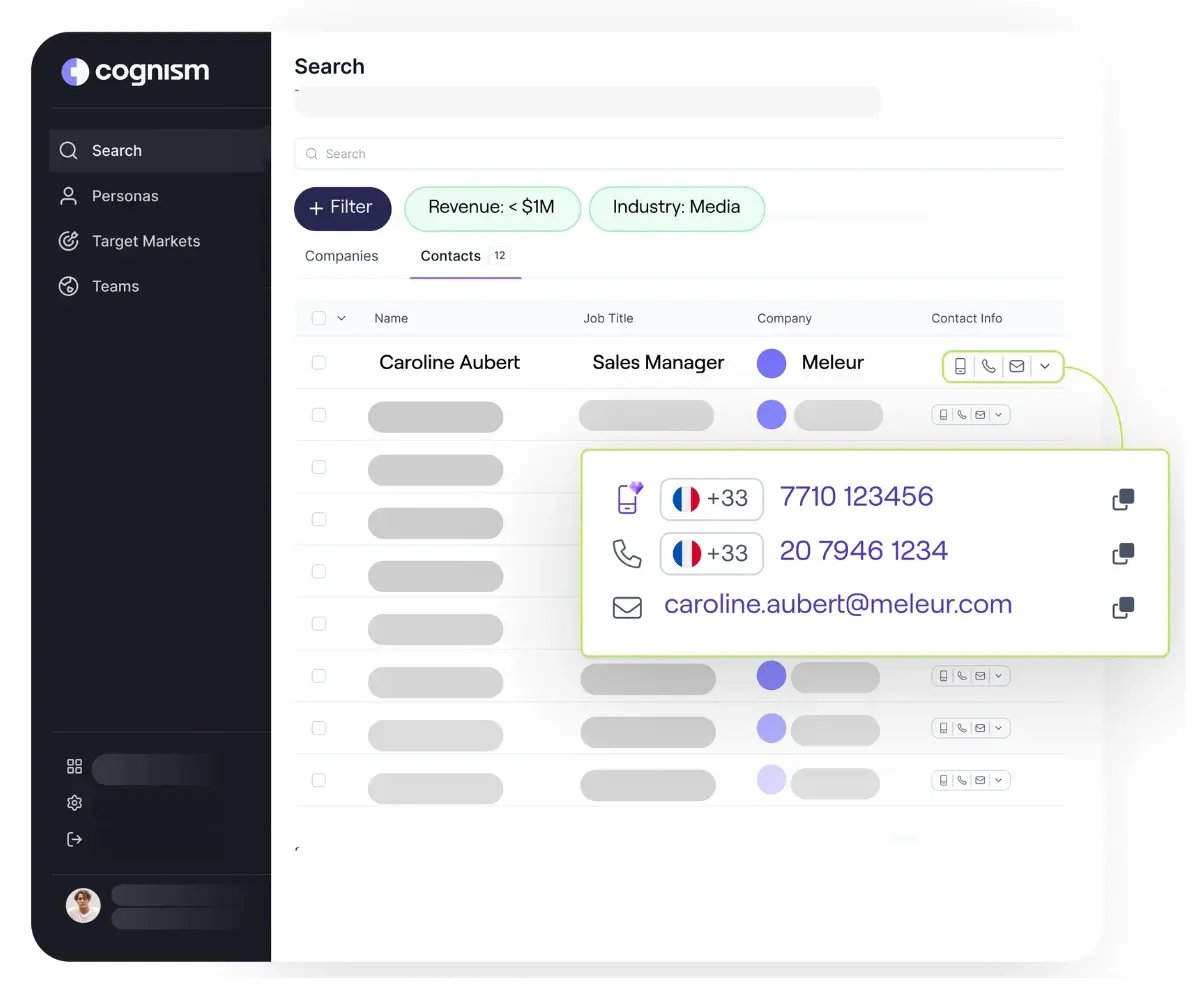The image size is (1200, 1000).
Task: Select the +33 code beside mobile number
Action: coord(712,499)
